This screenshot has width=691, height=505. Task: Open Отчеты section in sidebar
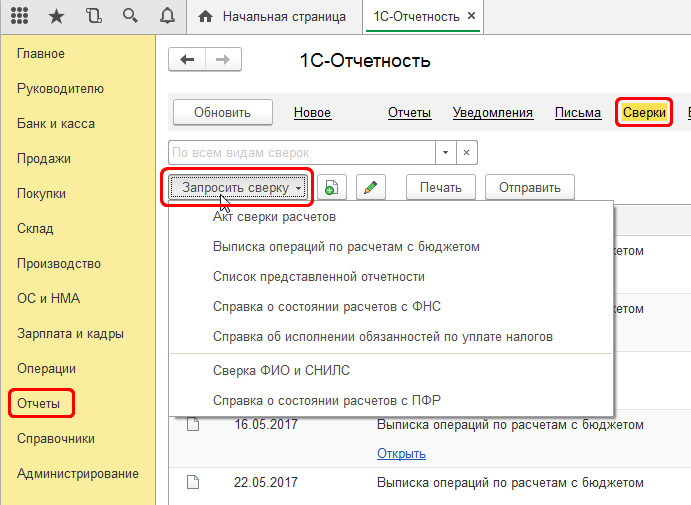[38, 404]
